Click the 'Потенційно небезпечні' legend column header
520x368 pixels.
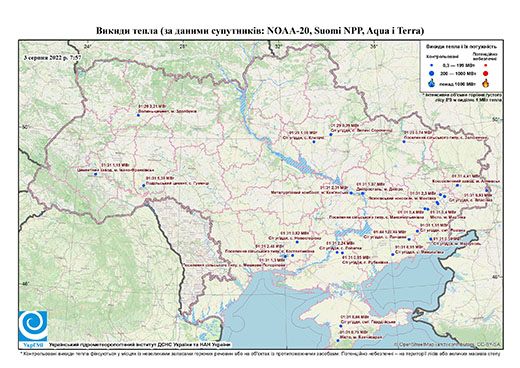click(485, 56)
